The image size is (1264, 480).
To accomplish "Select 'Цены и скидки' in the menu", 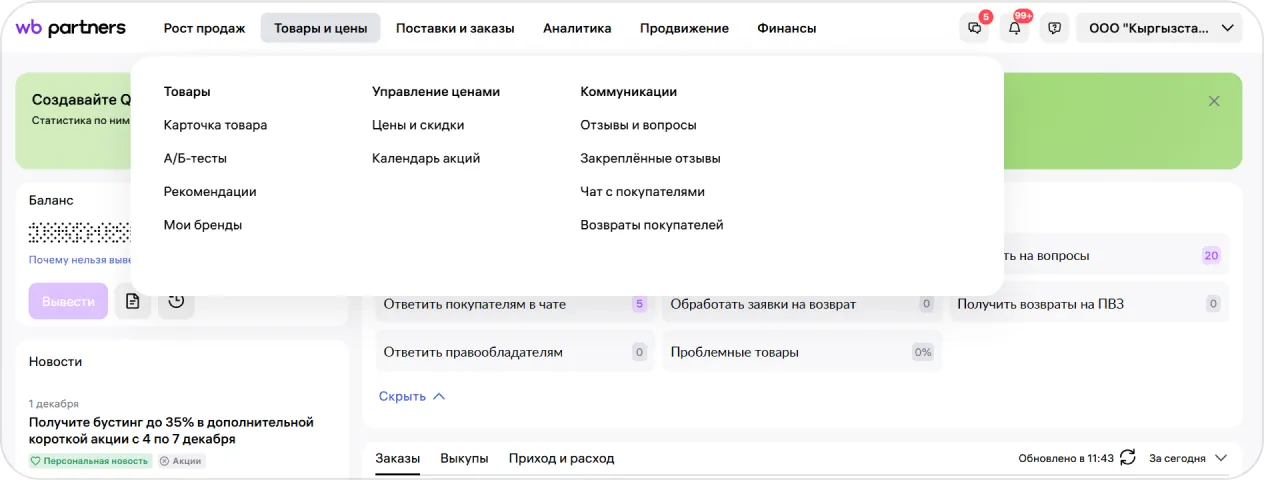I will (x=418, y=125).
